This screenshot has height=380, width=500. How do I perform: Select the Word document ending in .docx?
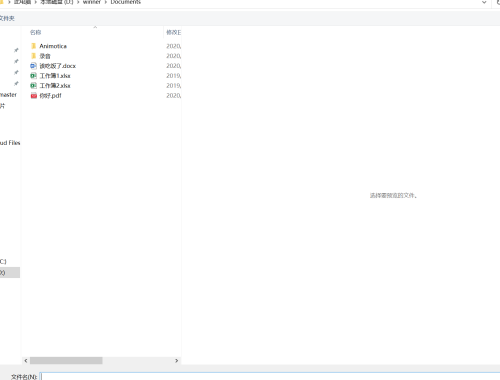coord(57,66)
